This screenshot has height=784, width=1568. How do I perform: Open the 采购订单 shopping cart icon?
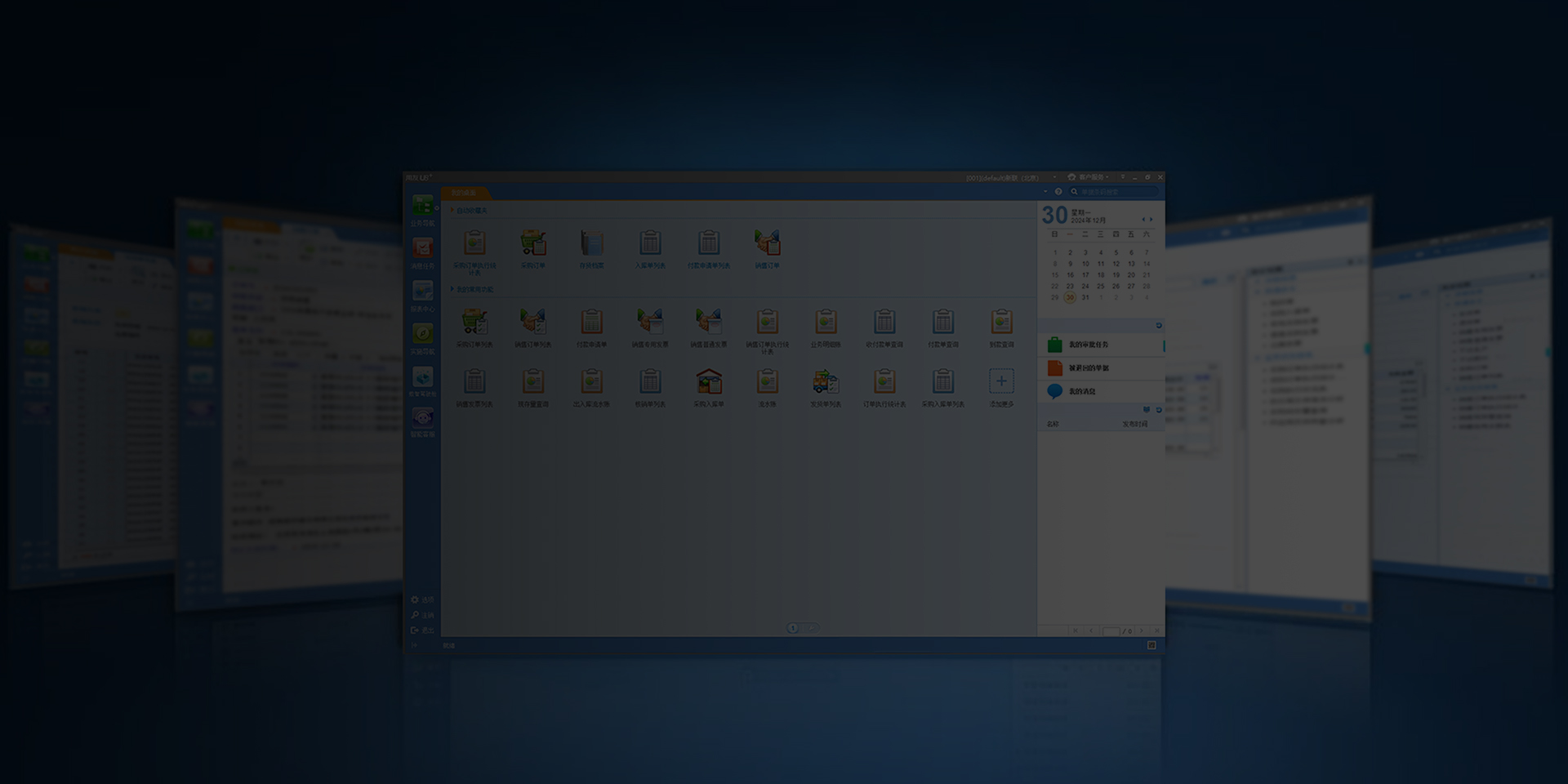[532, 243]
